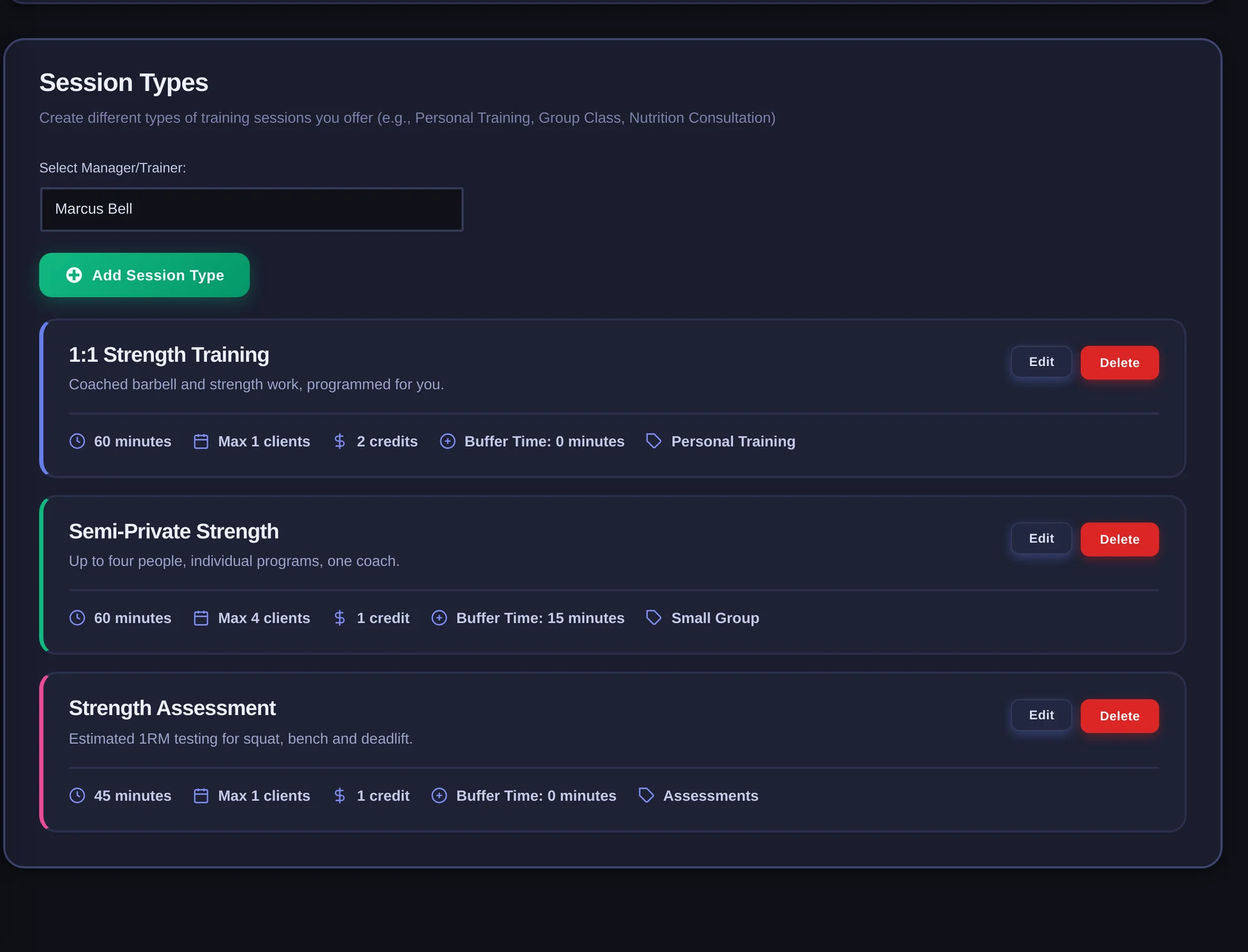Edit the Semi-Private Strength session
This screenshot has height=952, width=1248.
tap(1041, 538)
